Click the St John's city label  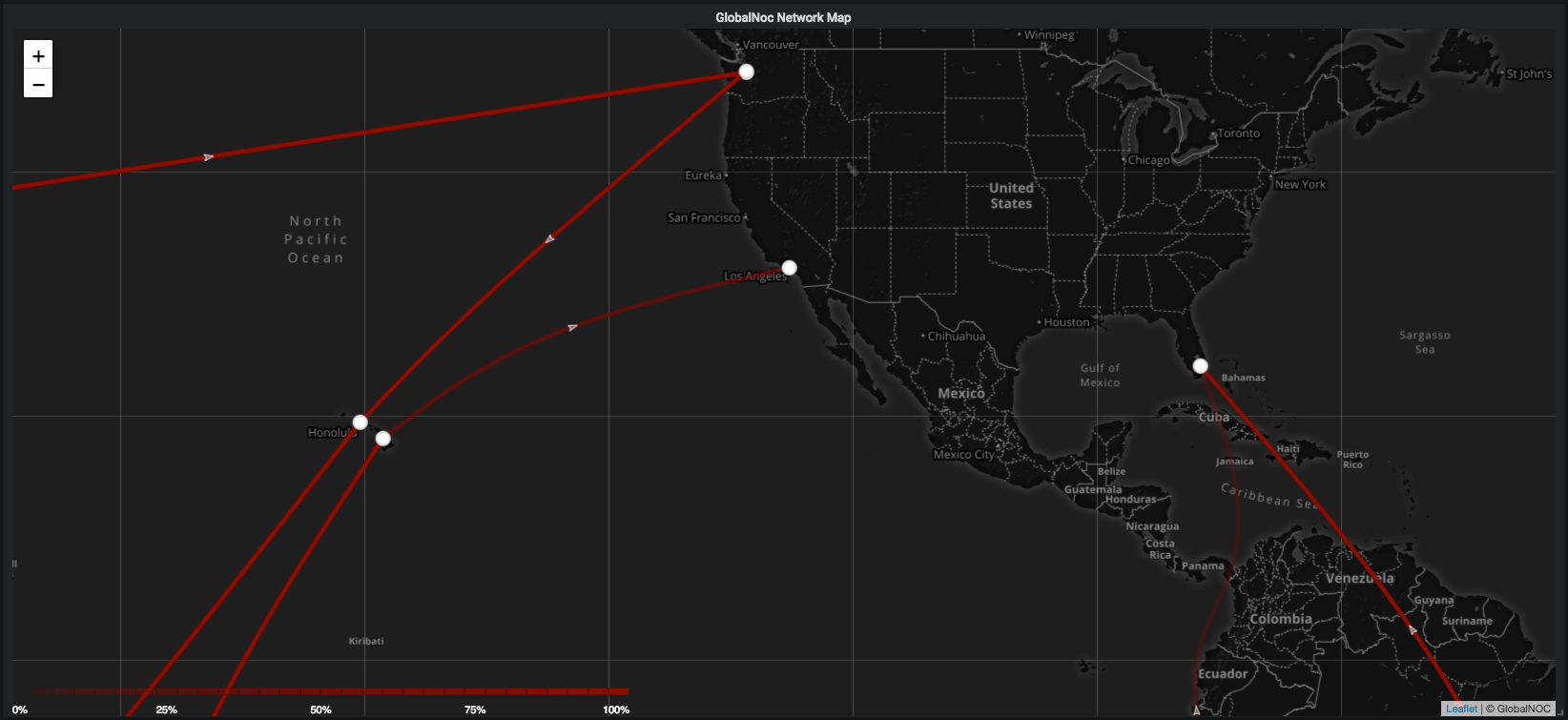click(1529, 73)
